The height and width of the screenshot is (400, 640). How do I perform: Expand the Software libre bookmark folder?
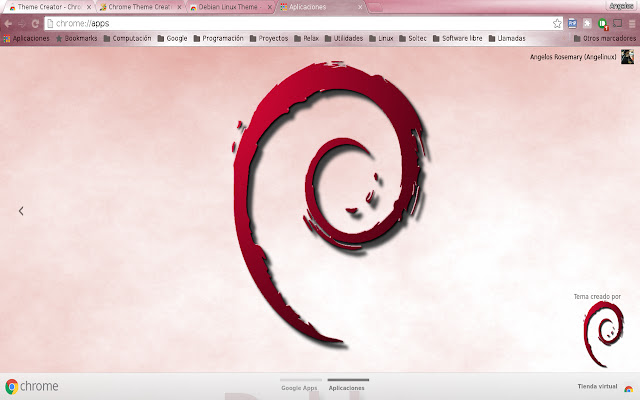coord(458,38)
